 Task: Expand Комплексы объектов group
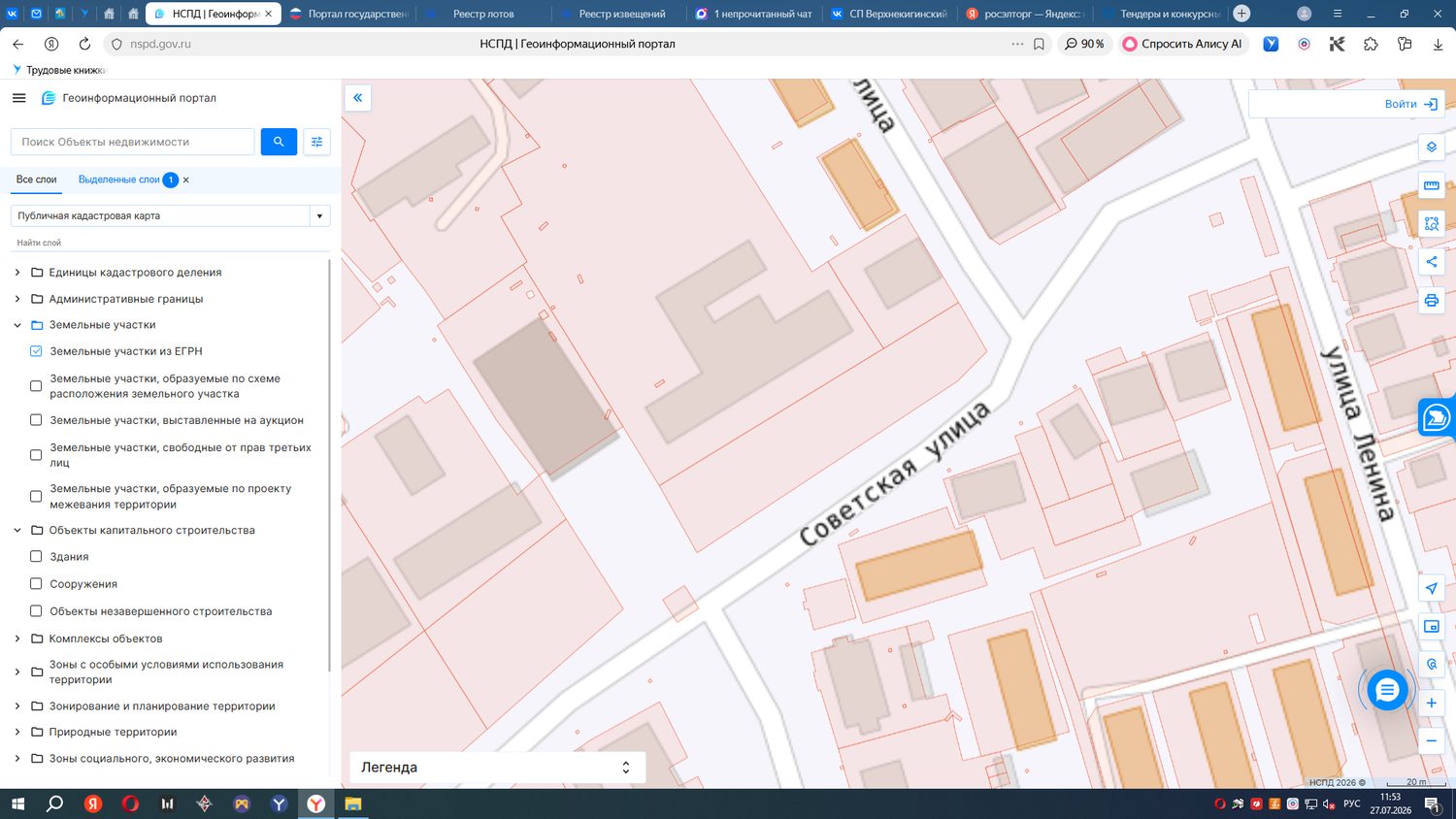pyautogui.click(x=17, y=639)
